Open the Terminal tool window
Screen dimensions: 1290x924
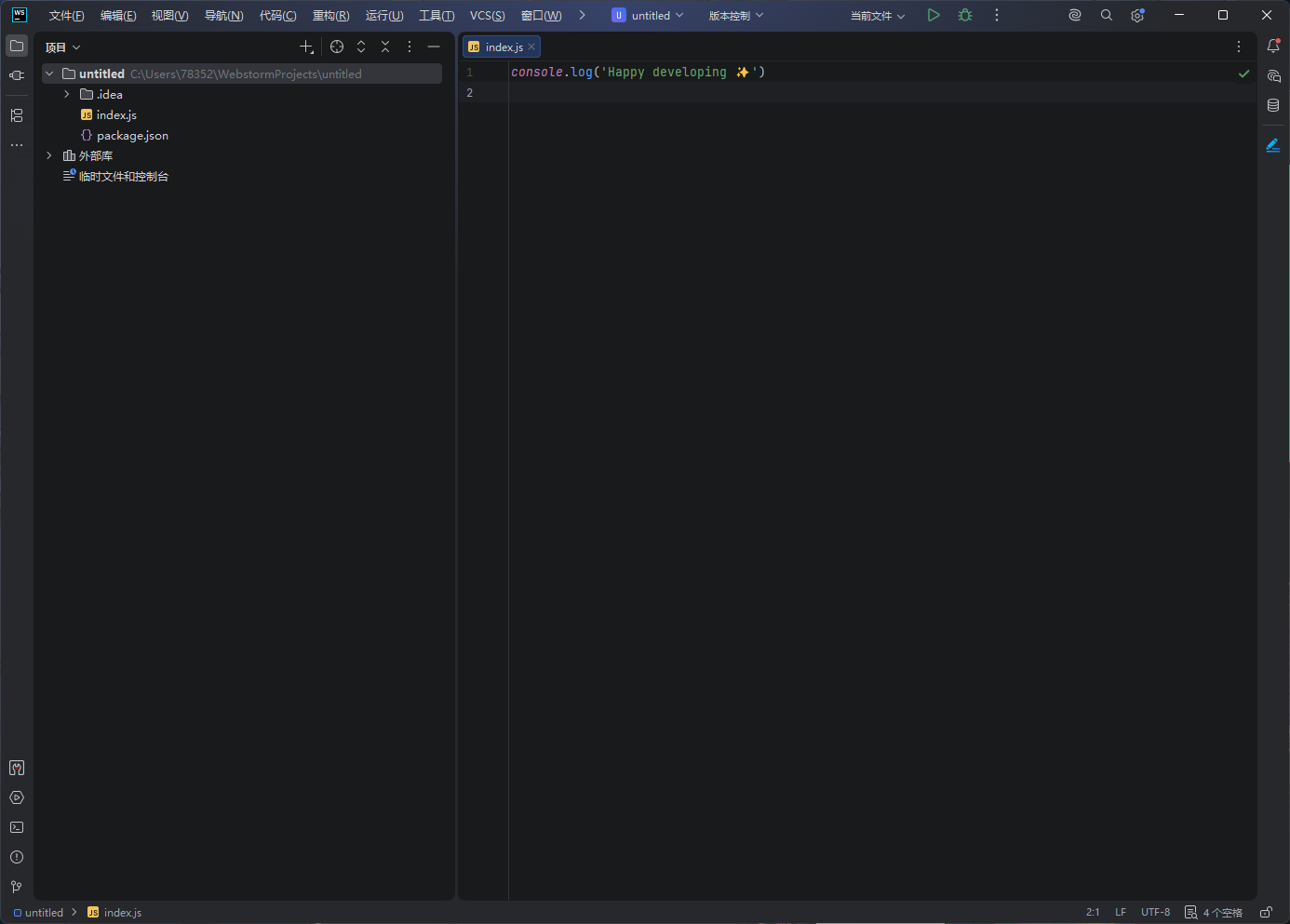[x=17, y=827]
